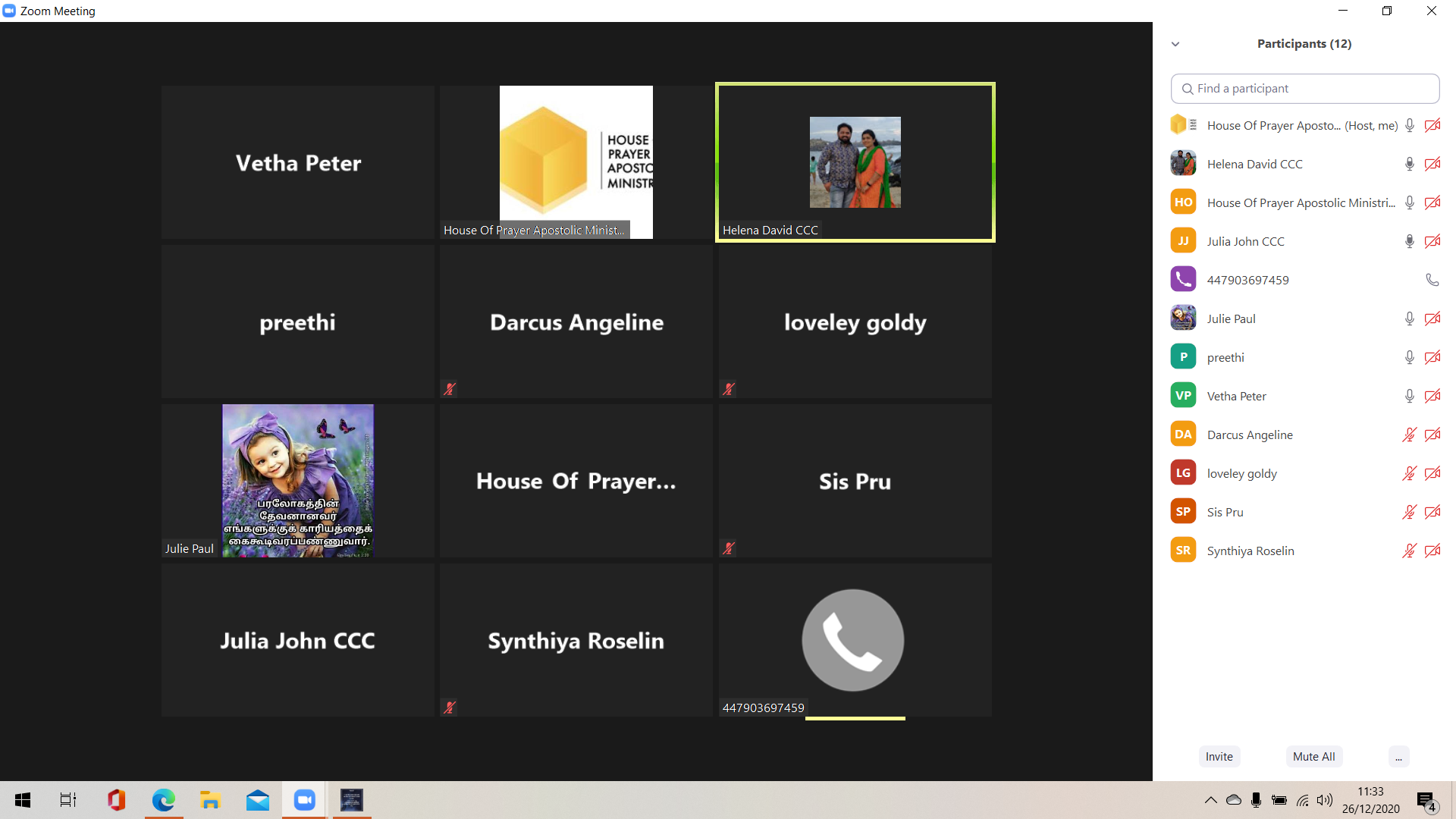This screenshot has height=819, width=1456.
Task: Toggle mute for Julia John CCC participant
Action: pyautogui.click(x=1406, y=241)
